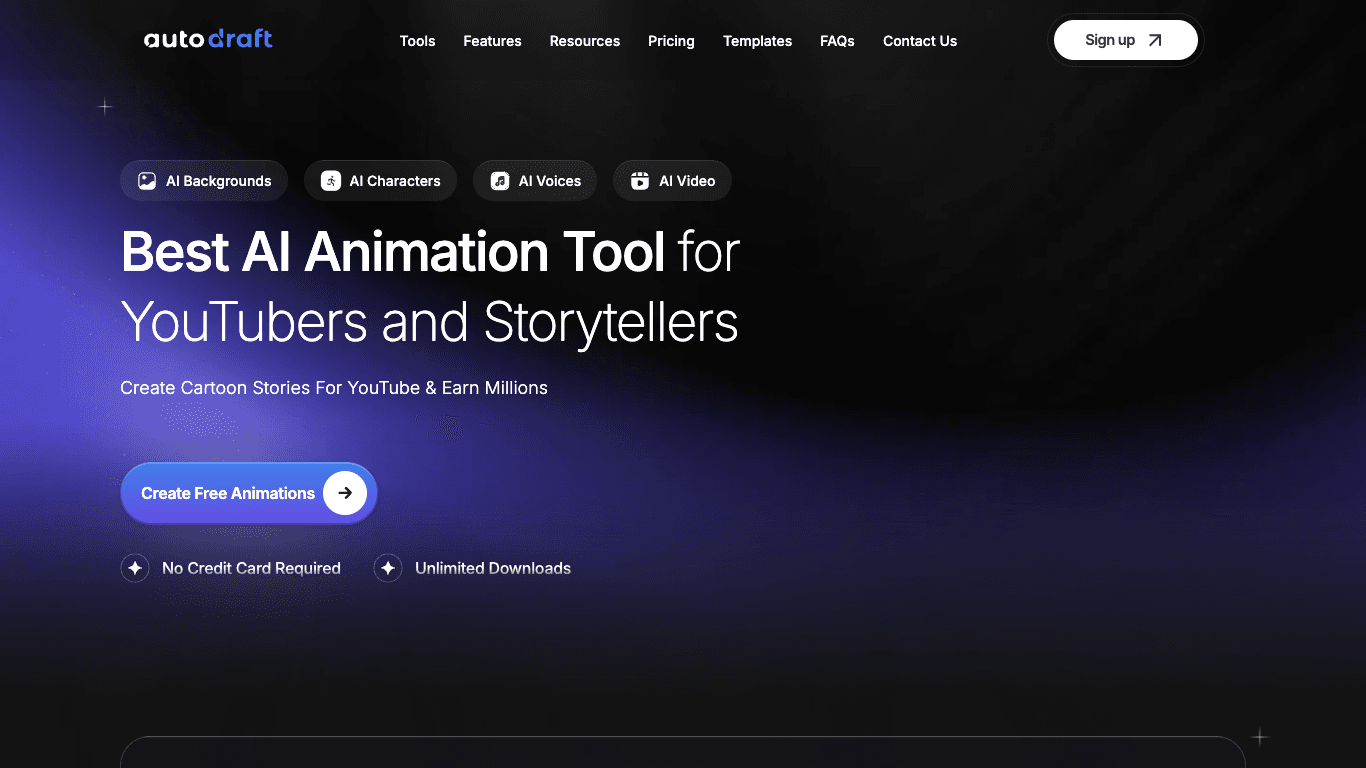Click the sparkle icon beside No Credit Card Required
This screenshot has width=1366, height=768.
pos(135,568)
